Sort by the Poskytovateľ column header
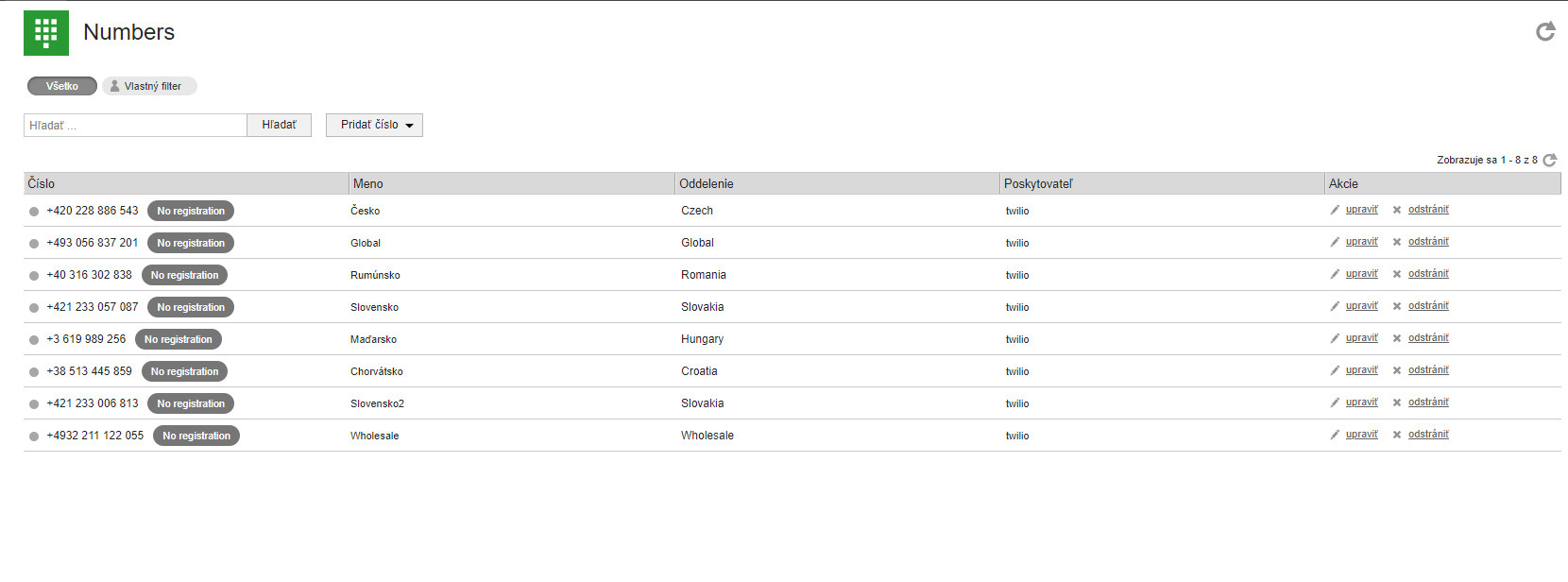Viewport: 1568px width, 582px height. pos(1038,183)
